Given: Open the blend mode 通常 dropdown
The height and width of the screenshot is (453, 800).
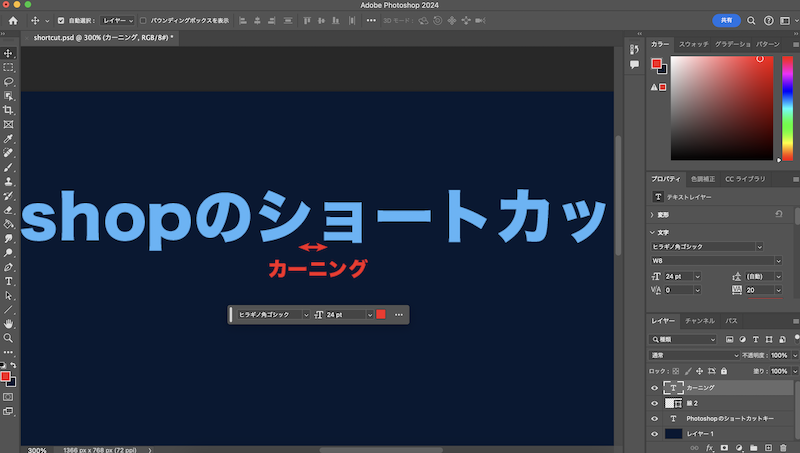Looking at the screenshot, I should [694, 356].
